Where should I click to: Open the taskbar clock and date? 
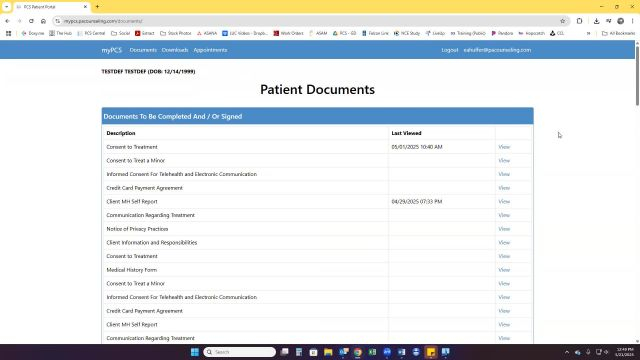pyautogui.click(x=624, y=352)
